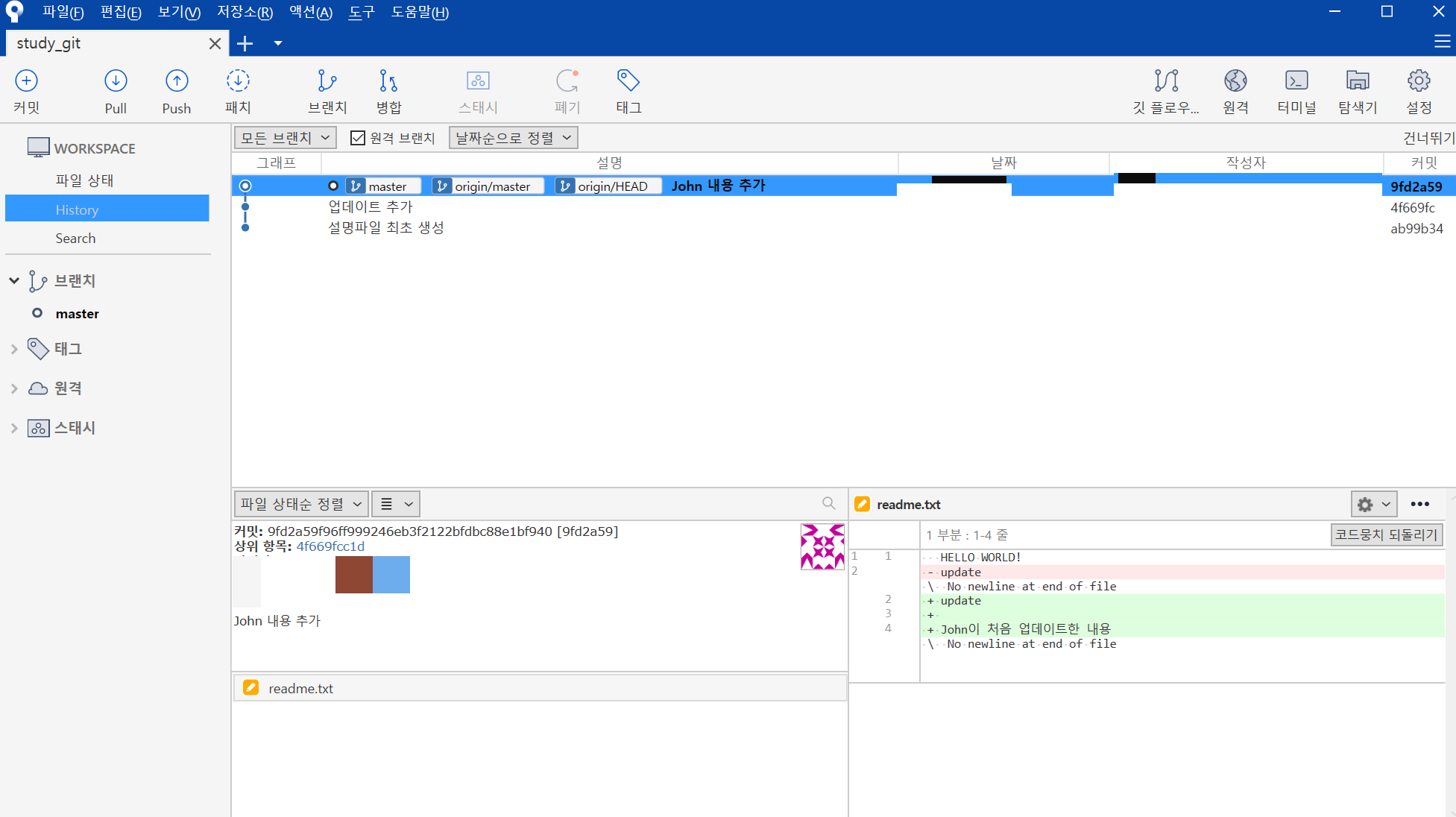Open the Repository (저장소) menu
Screen dimensions: 1456x817
pos(245,12)
